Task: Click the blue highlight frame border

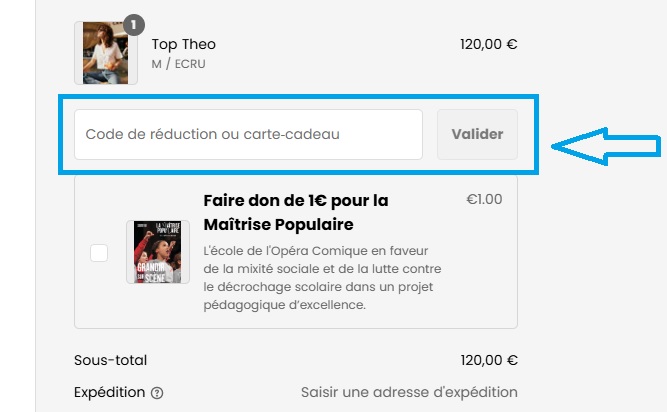Action: 298,97
